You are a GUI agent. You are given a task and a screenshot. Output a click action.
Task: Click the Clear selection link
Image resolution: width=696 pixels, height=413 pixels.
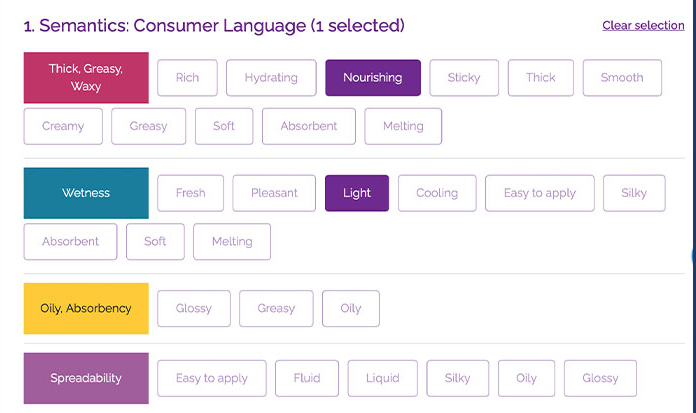coord(643,26)
